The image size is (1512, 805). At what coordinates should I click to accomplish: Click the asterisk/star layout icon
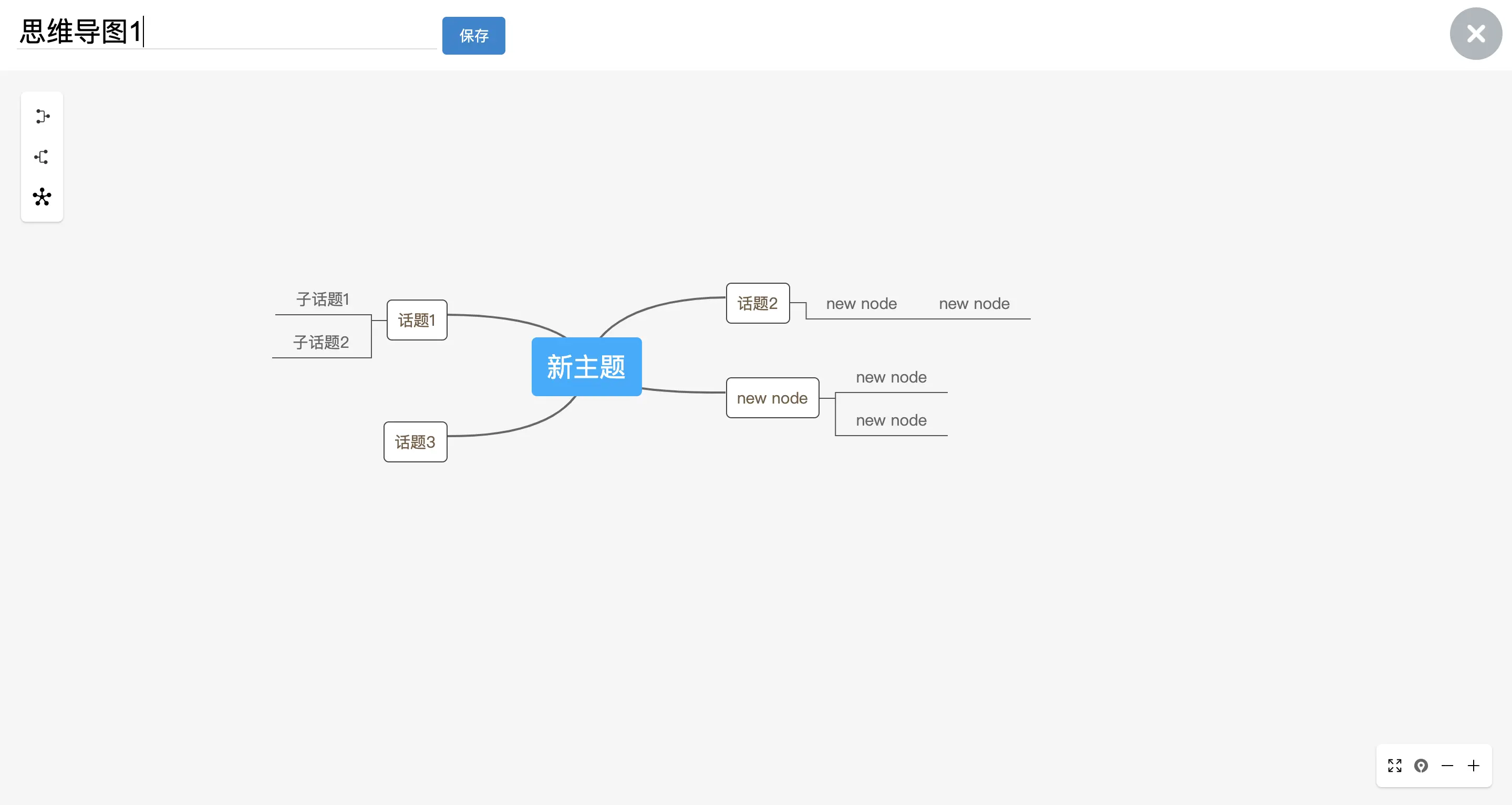[42, 196]
